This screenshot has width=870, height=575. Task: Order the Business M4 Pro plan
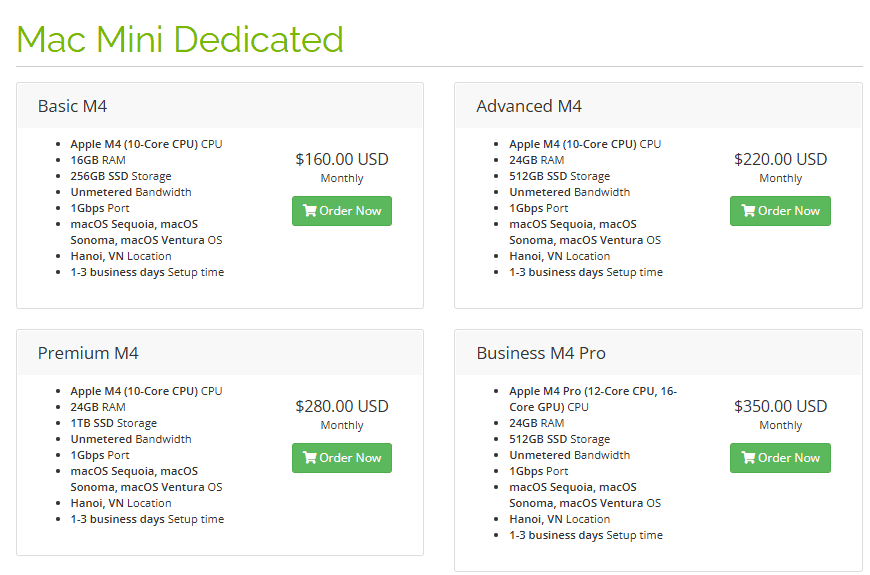780,458
